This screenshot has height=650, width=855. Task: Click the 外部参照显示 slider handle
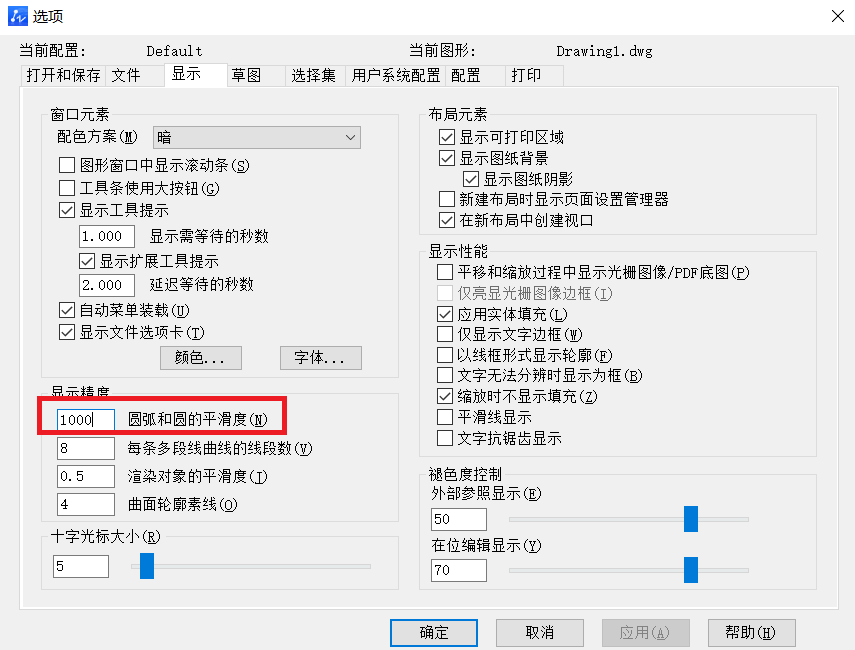tap(691, 519)
